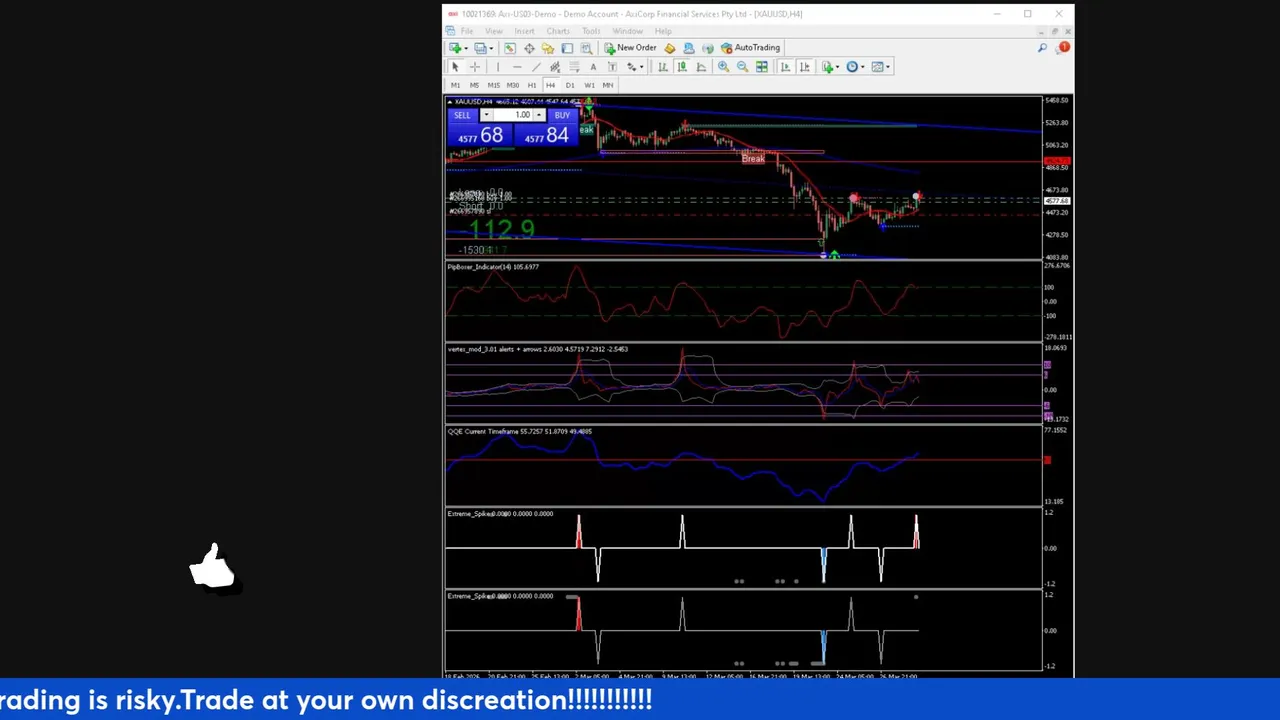Expand the indicators list dropdown
The width and height of the screenshot is (1280, 720).
[x=837, y=67]
